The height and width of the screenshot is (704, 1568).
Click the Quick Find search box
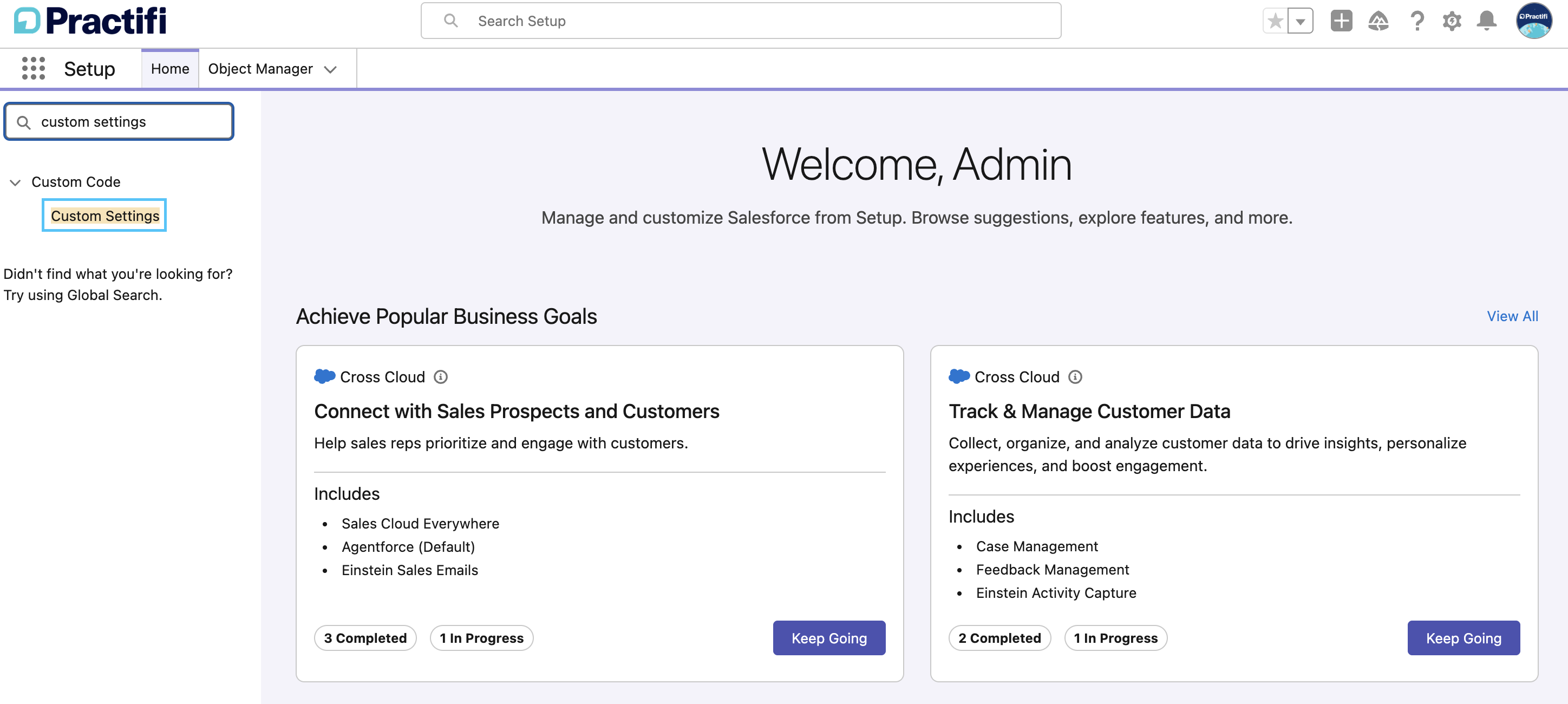click(119, 122)
